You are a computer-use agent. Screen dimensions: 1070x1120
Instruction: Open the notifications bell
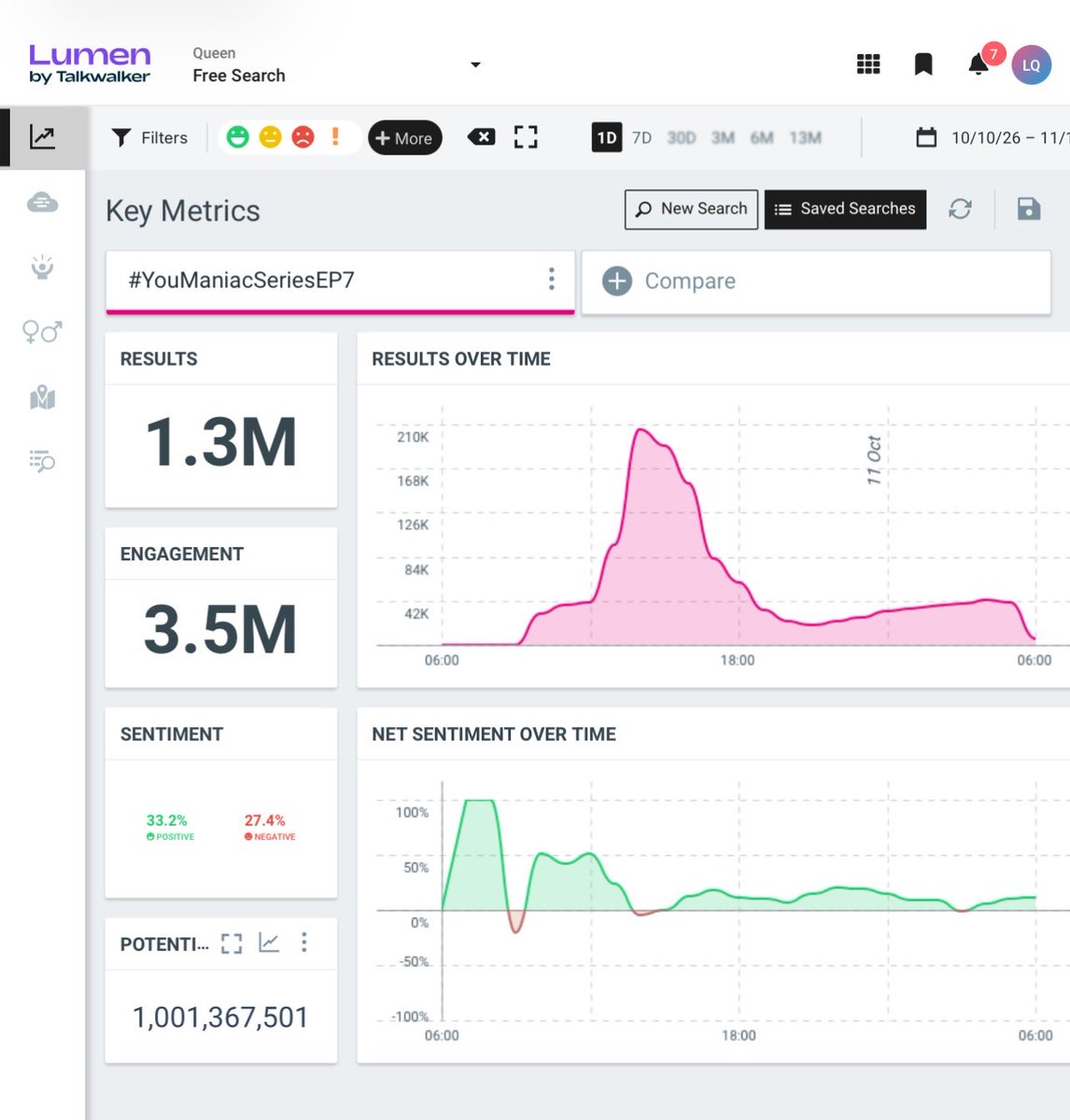pos(978,64)
